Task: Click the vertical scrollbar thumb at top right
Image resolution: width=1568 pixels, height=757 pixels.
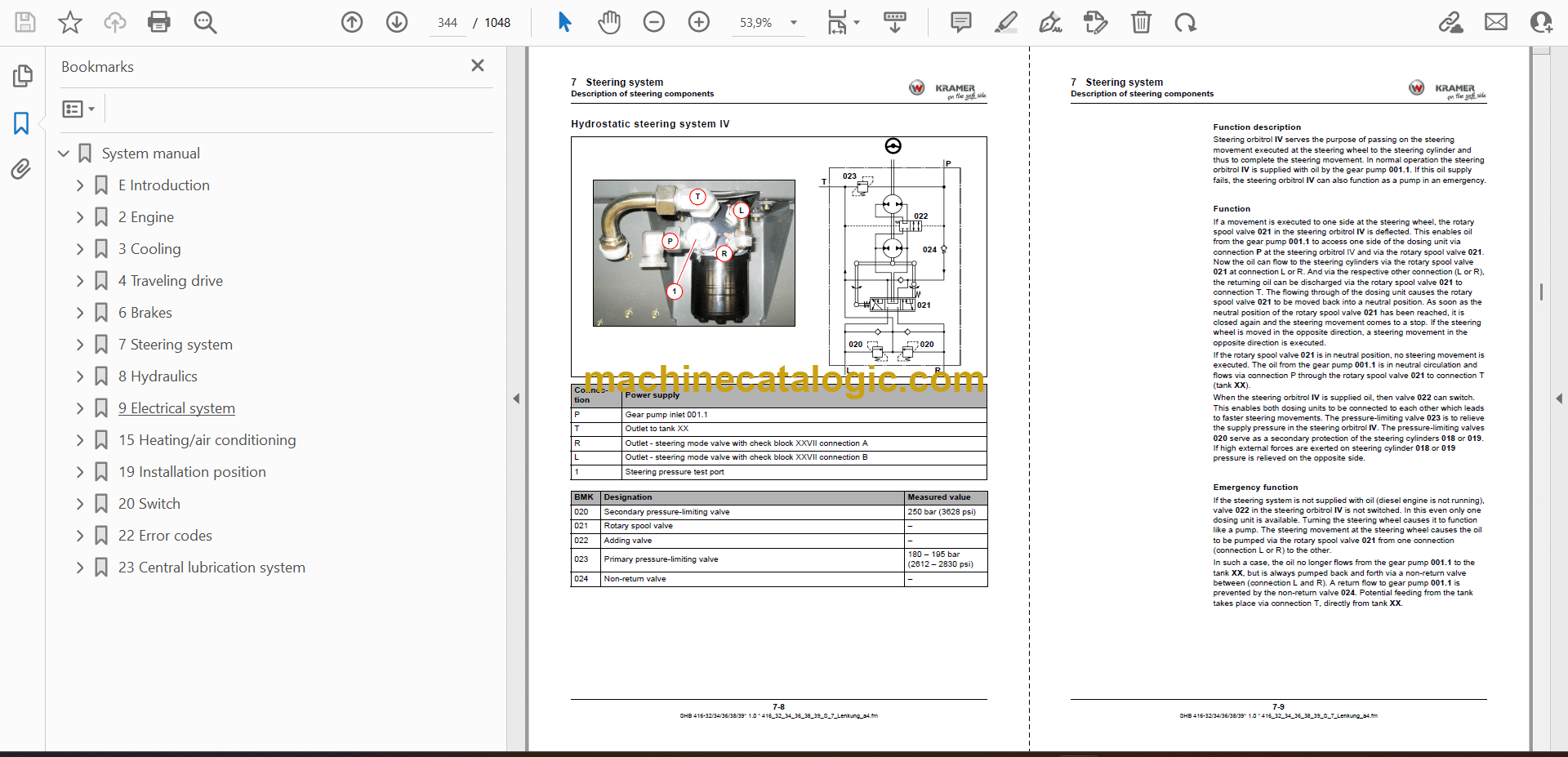Action: click(1541, 51)
